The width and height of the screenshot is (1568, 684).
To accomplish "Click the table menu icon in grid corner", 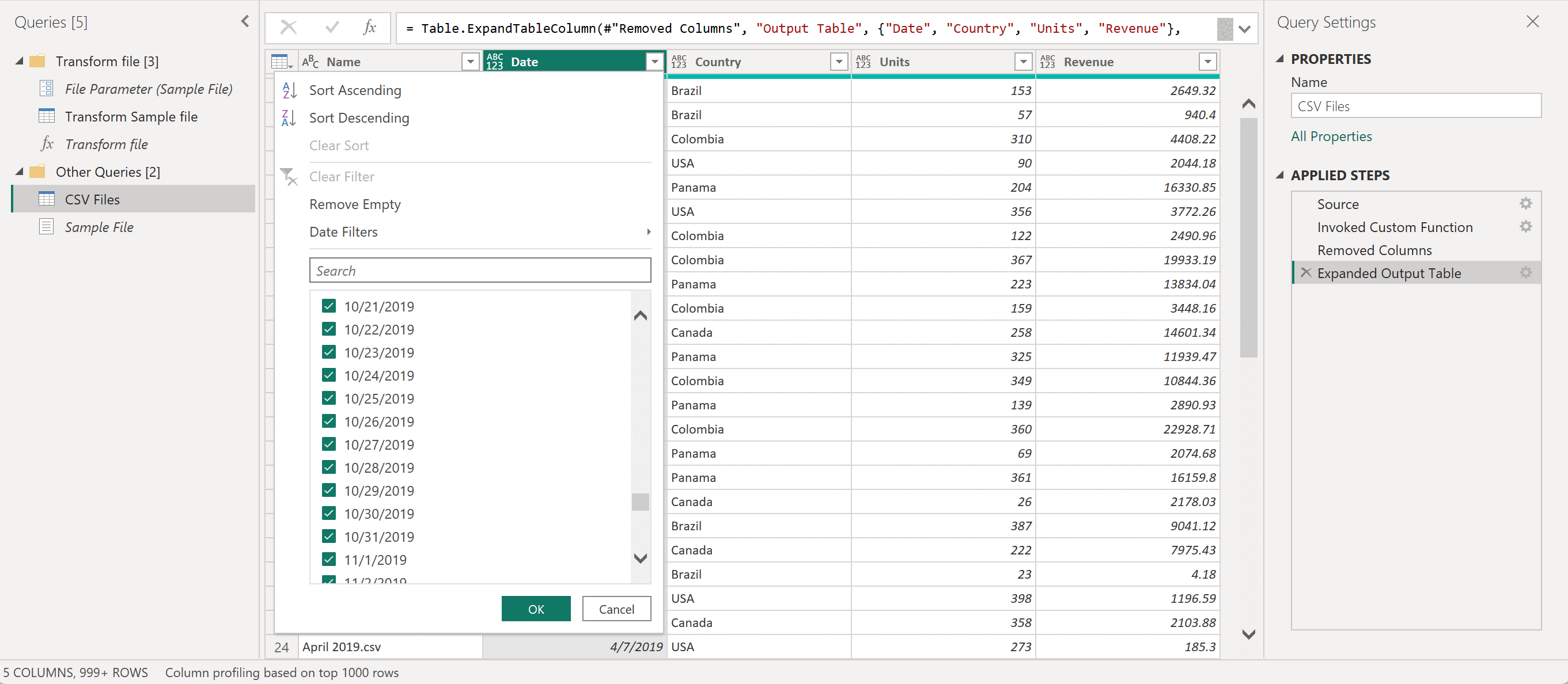I will [x=281, y=62].
